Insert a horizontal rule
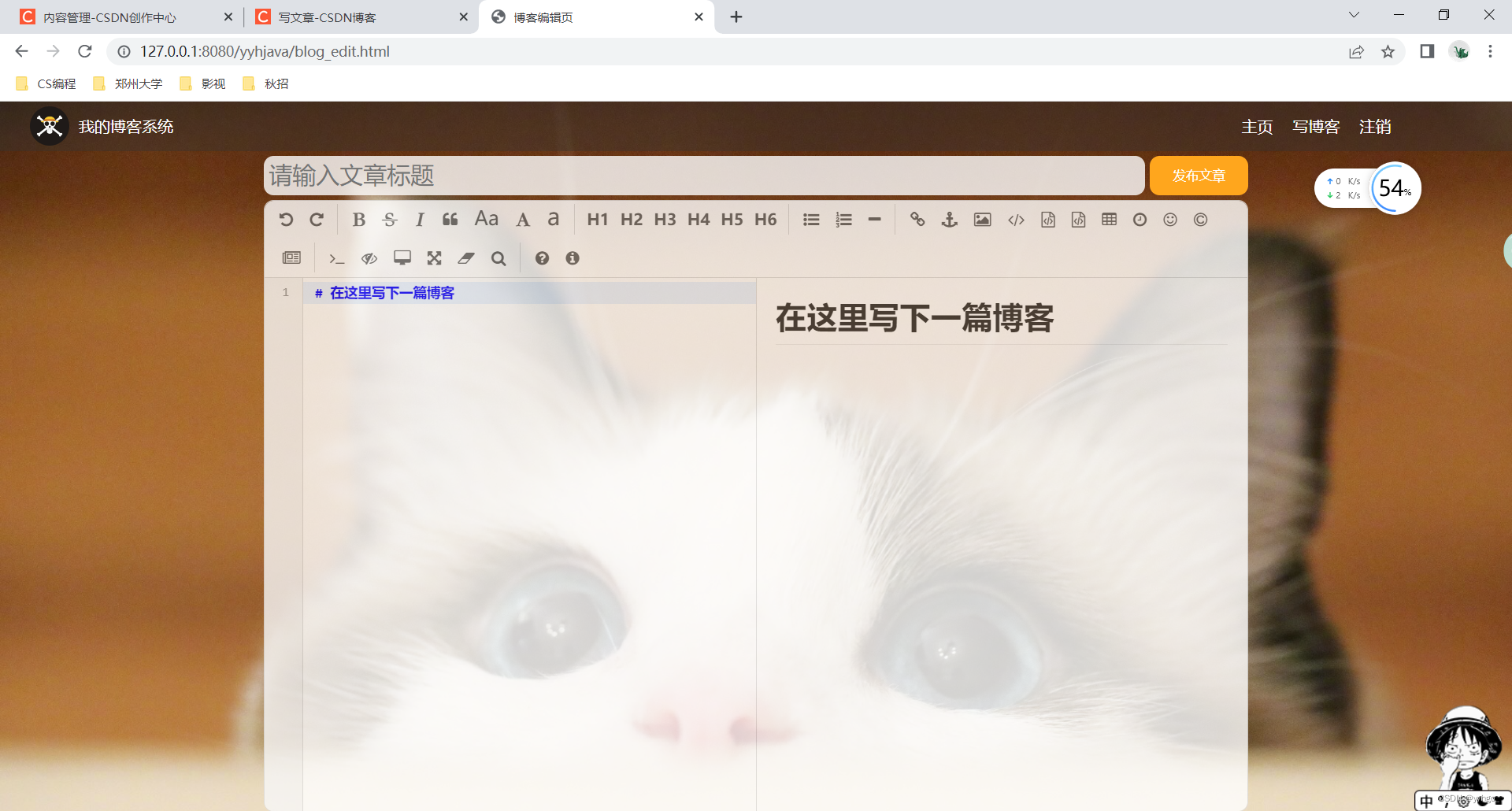Image resolution: width=1512 pixels, height=811 pixels. tap(874, 220)
